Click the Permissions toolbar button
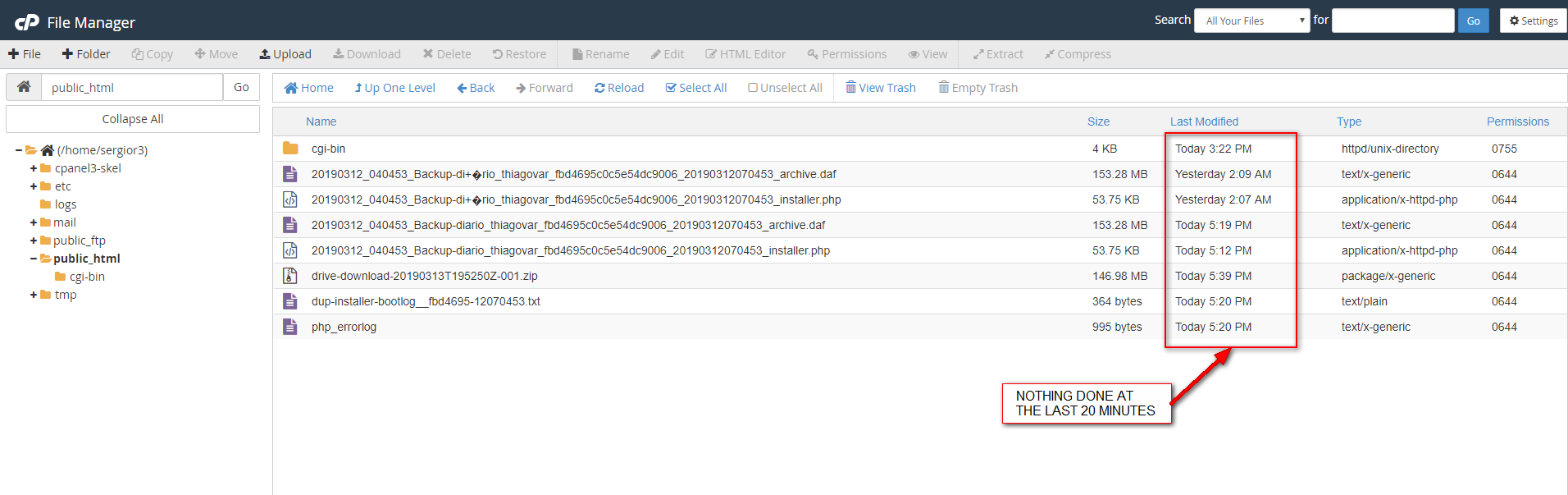The image size is (1568, 495). pos(847,54)
